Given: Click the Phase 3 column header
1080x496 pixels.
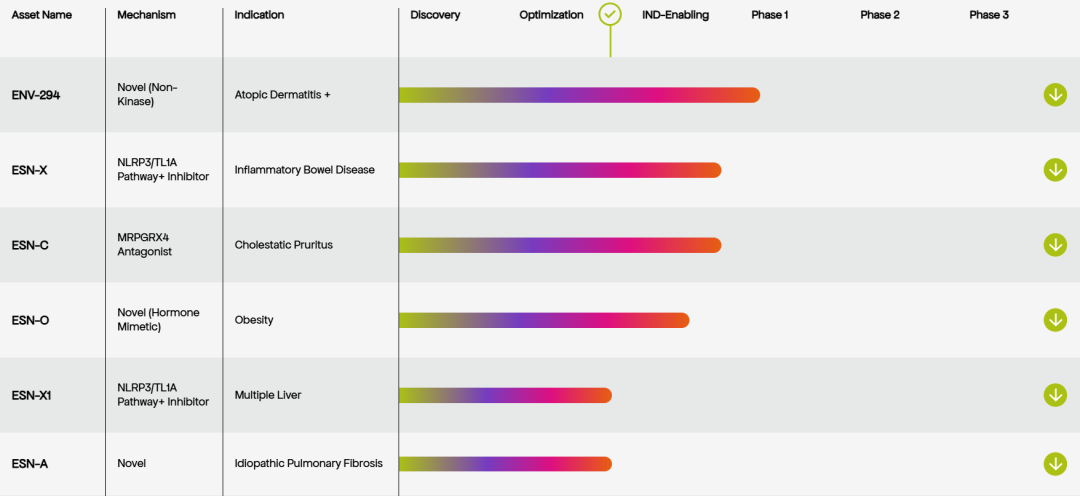Looking at the screenshot, I should coord(989,15).
